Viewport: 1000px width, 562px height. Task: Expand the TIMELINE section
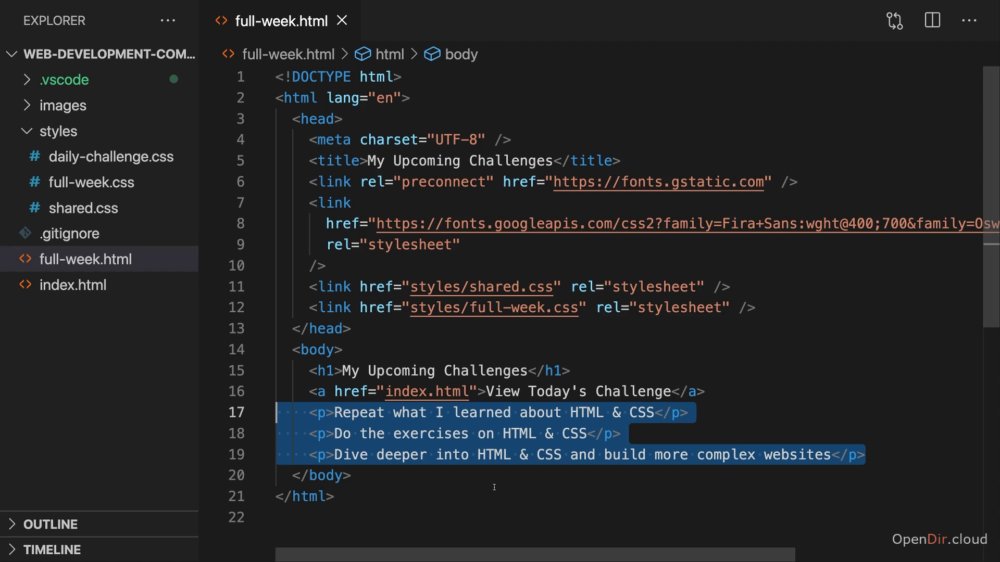point(11,549)
